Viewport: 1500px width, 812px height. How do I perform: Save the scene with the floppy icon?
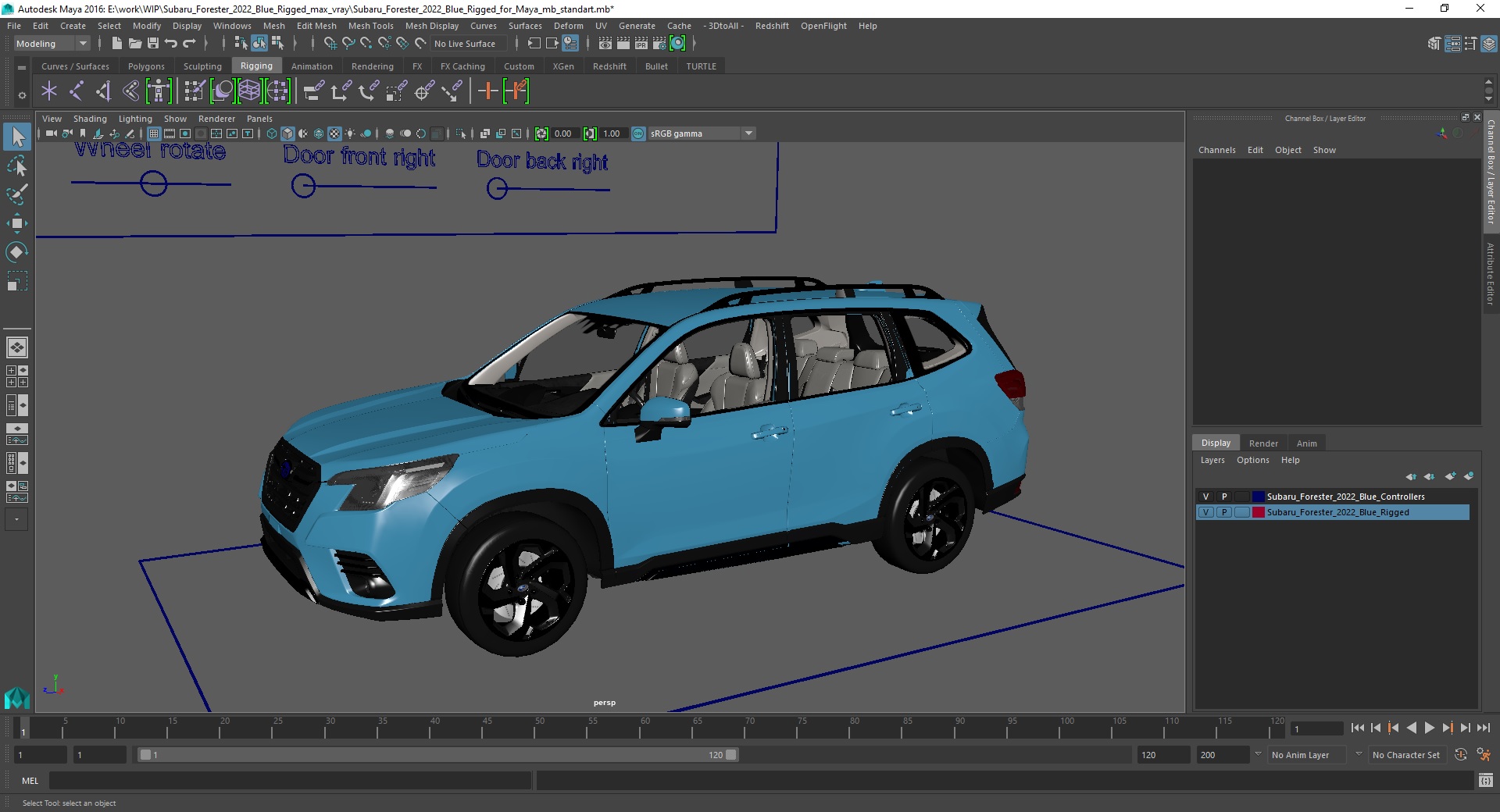point(153,44)
